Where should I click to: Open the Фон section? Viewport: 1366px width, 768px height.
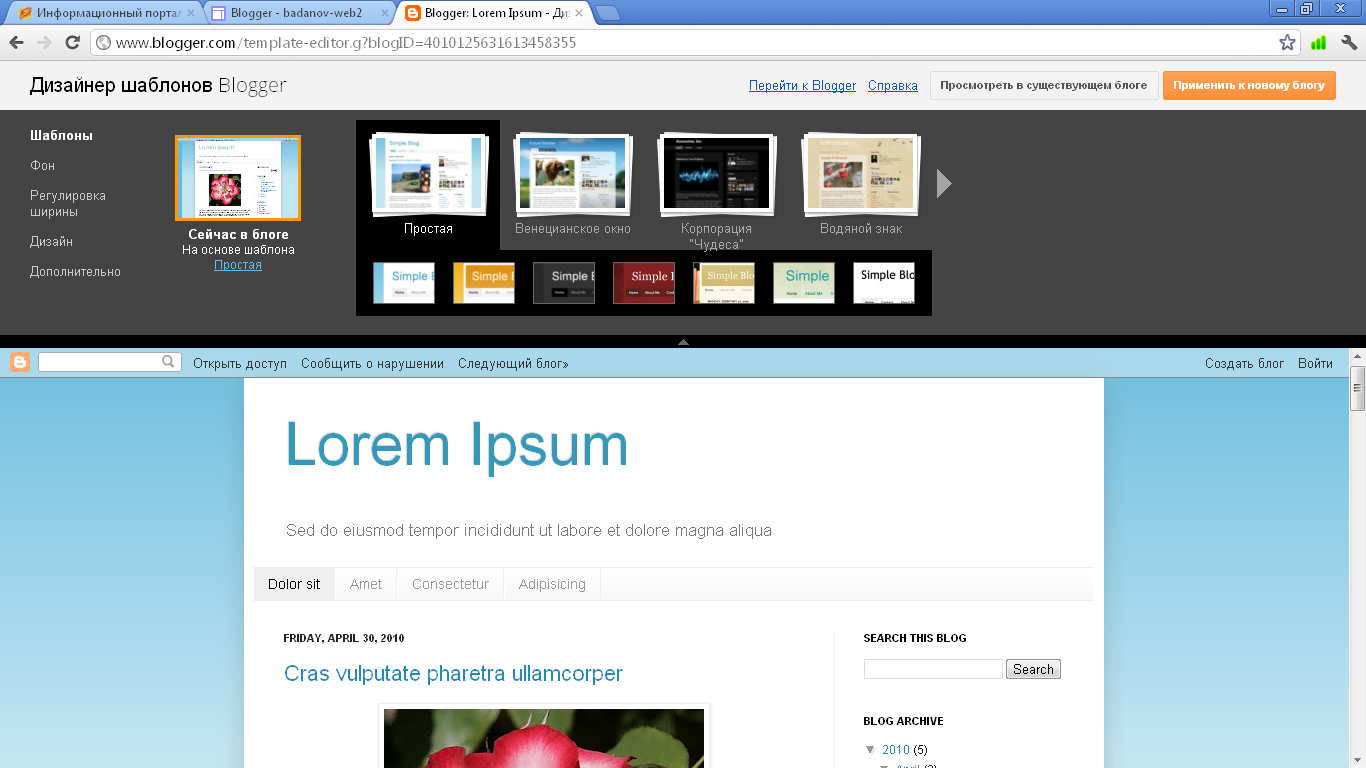(42, 165)
